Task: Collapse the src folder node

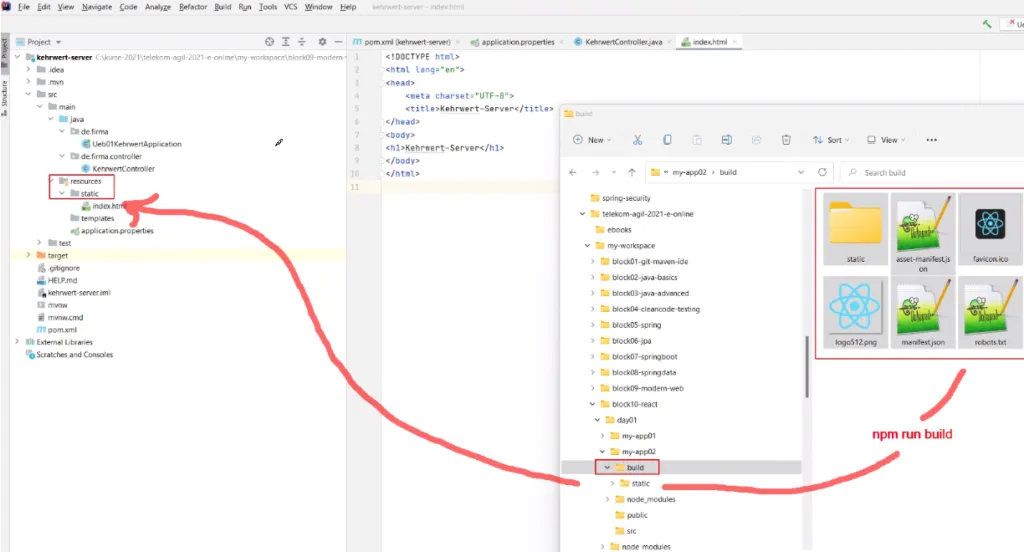Action: click(x=28, y=94)
